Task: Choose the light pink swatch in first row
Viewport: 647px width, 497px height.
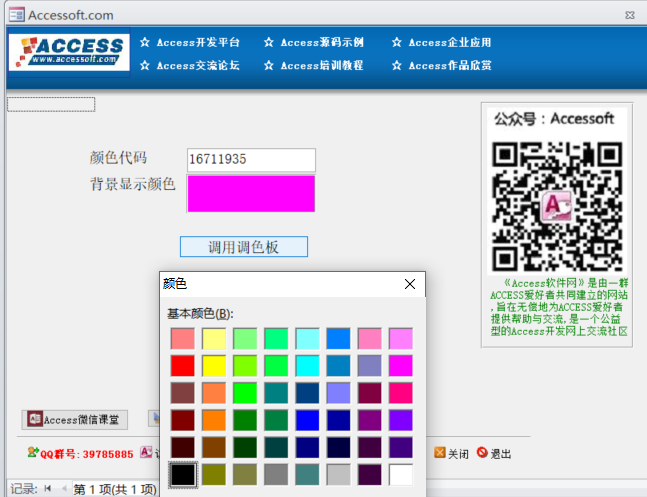Action: point(370,338)
